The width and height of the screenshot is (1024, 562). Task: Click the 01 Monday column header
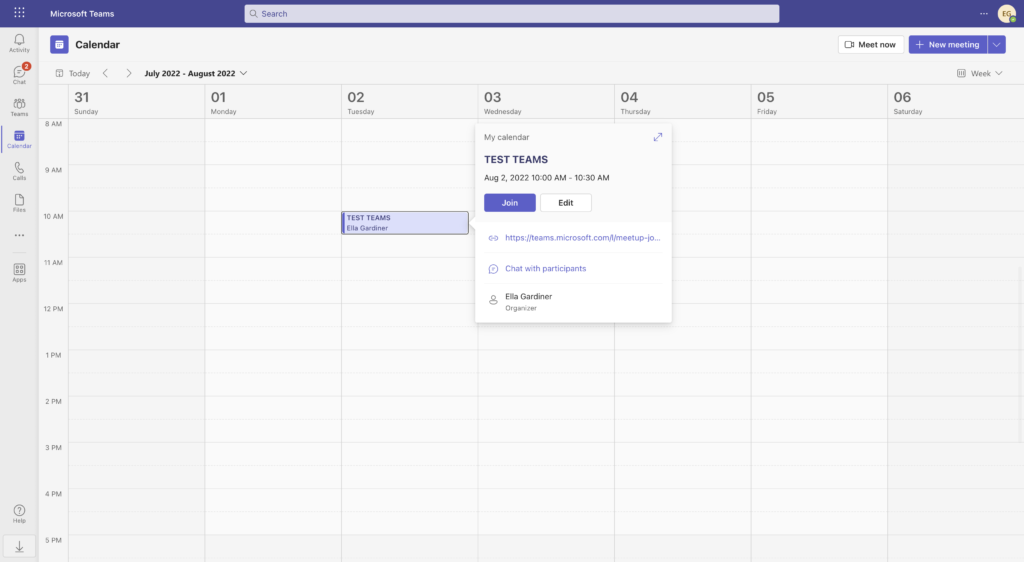pyautogui.click(x=273, y=102)
